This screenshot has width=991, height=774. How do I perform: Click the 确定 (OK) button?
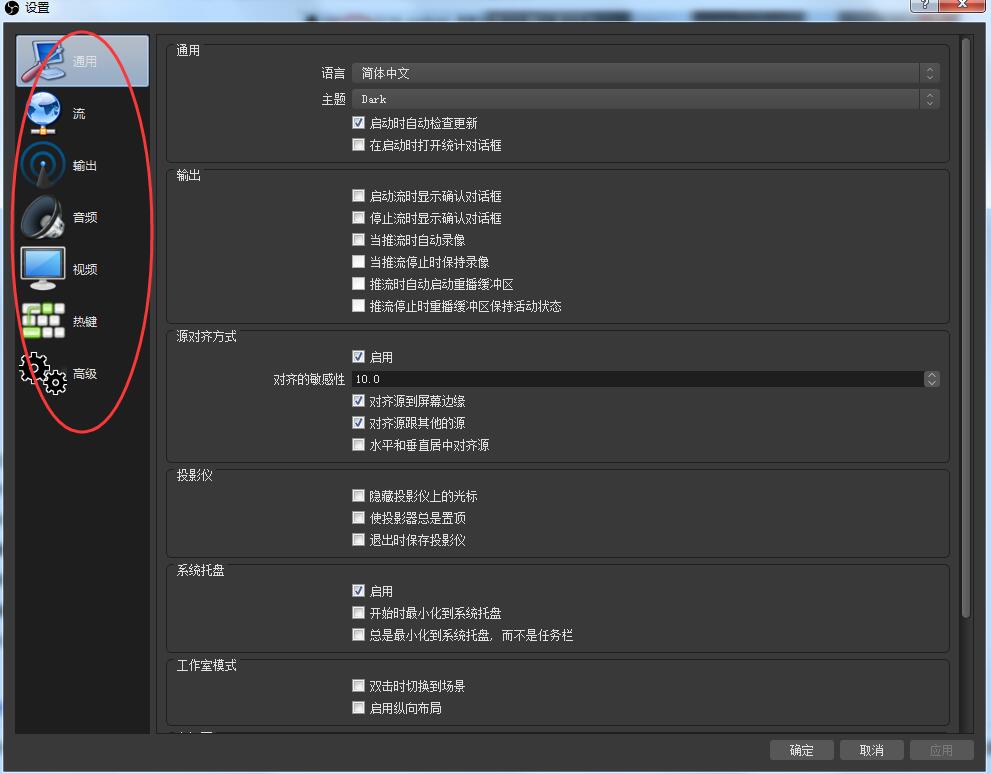[800, 749]
